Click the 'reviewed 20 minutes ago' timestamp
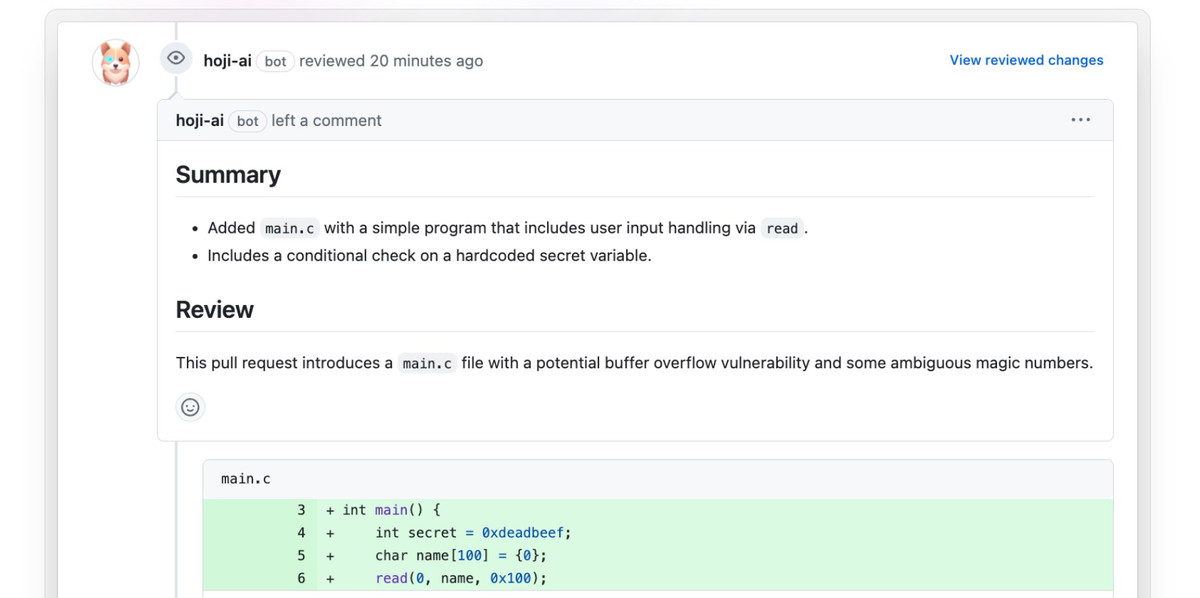The height and width of the screenshot is (598, 1200). point(391,61)
